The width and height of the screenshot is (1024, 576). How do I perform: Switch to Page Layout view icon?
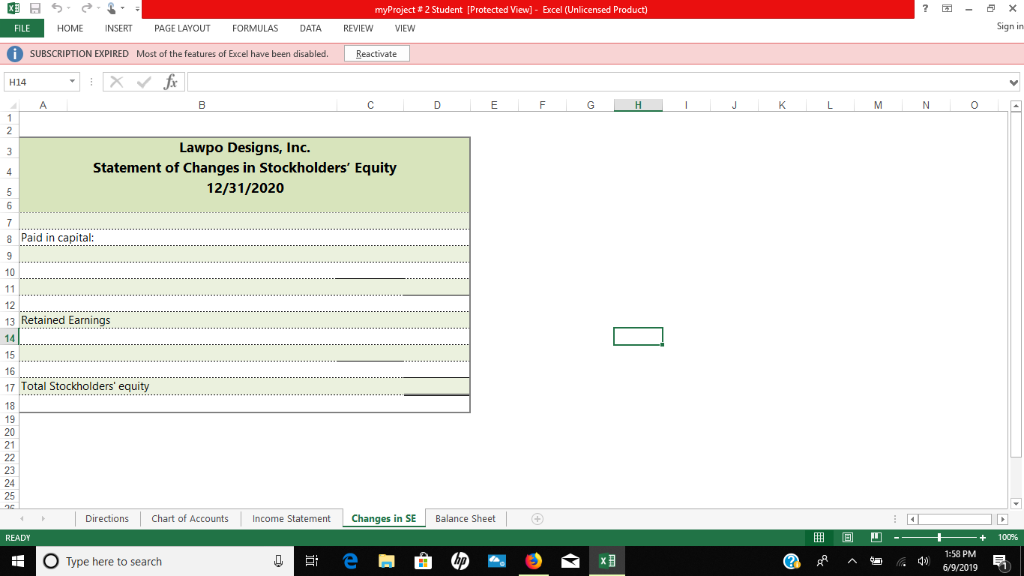pyautogui.click(x=847, y=536)
